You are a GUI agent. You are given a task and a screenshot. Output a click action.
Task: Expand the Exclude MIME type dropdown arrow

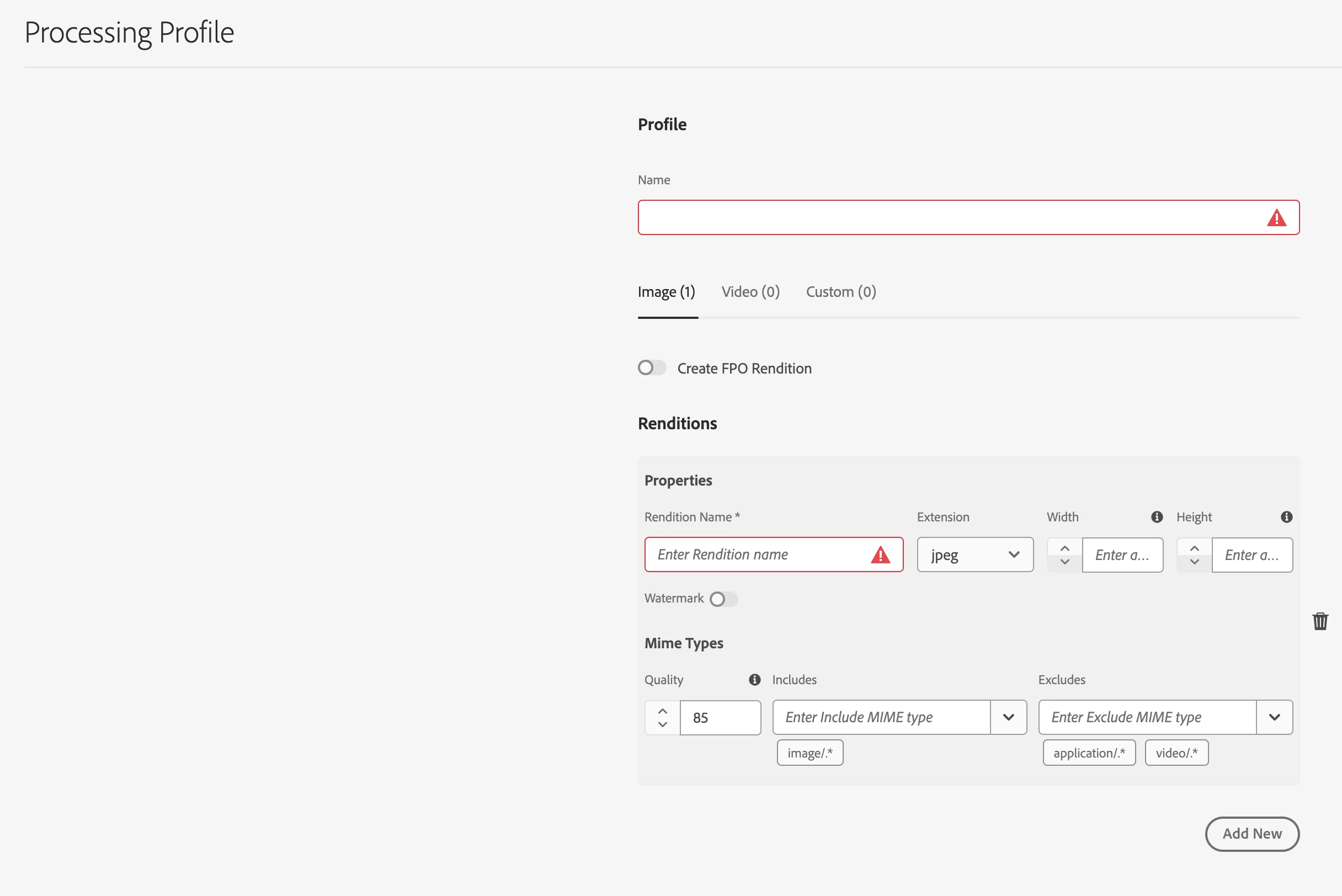(1274, 717)
